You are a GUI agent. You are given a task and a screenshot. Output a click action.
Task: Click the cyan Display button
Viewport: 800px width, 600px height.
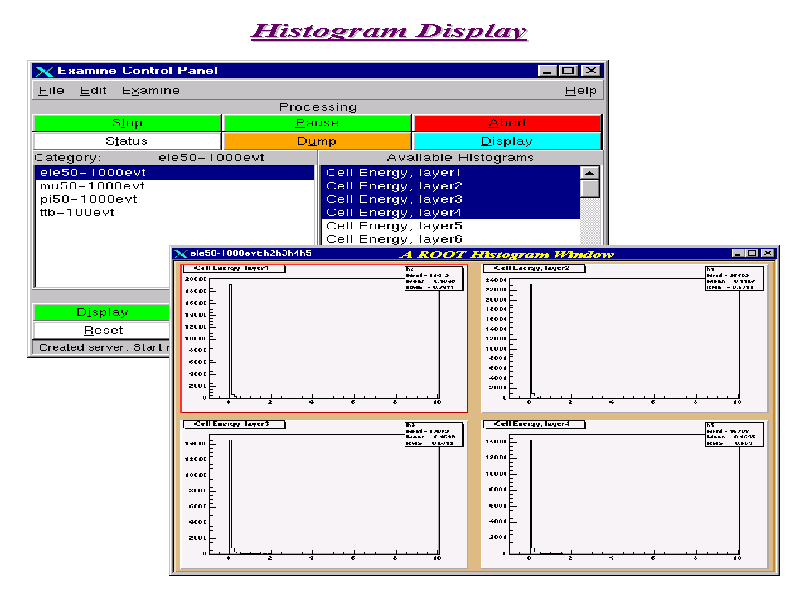(x=507, y=141)
